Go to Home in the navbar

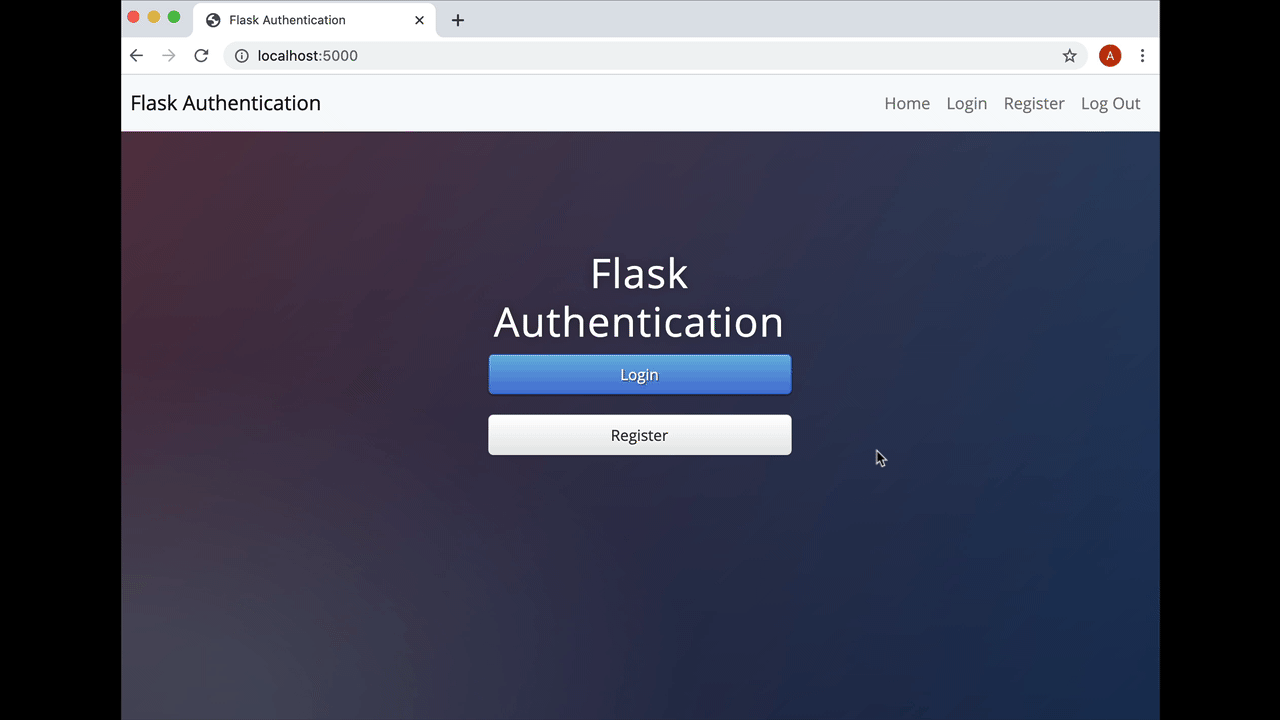907,103
